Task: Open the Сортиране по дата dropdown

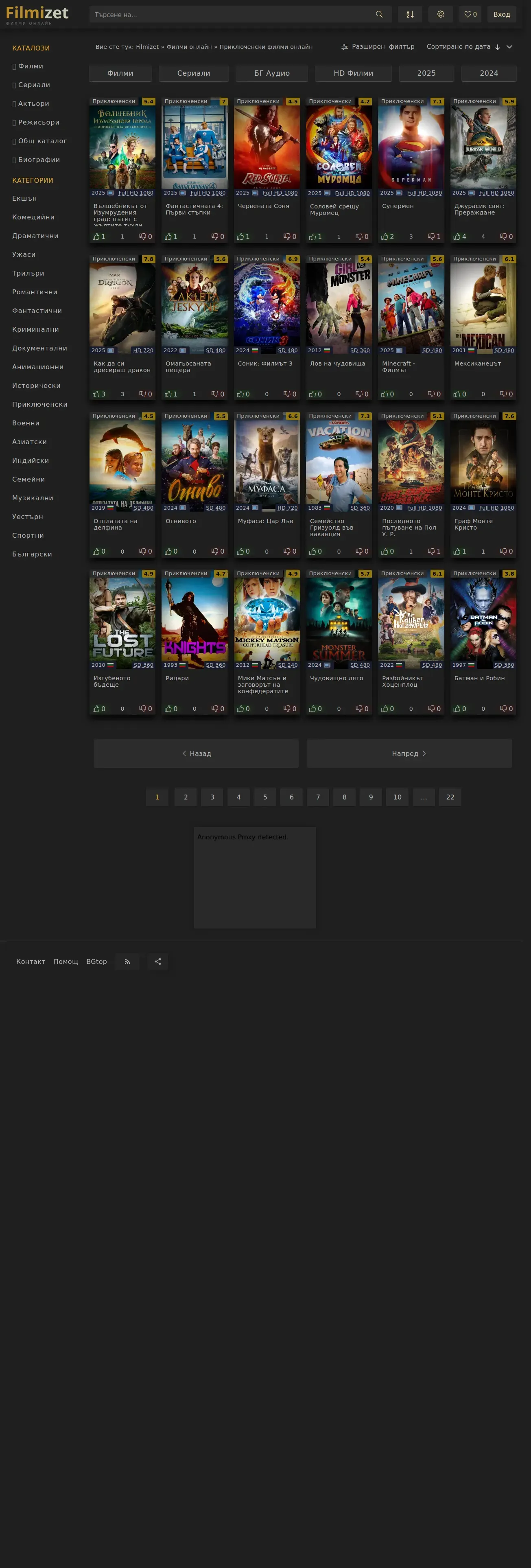Action: pyautogui.click(x=469, y=47)
